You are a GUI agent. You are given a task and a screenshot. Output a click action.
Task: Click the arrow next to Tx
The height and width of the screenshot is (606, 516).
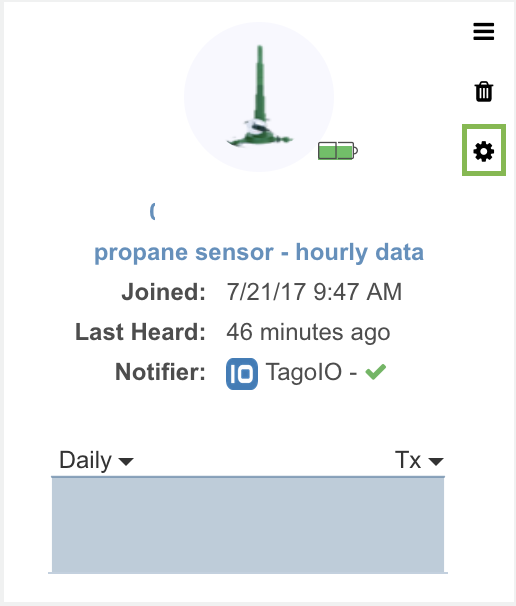(x=436, y=461)
